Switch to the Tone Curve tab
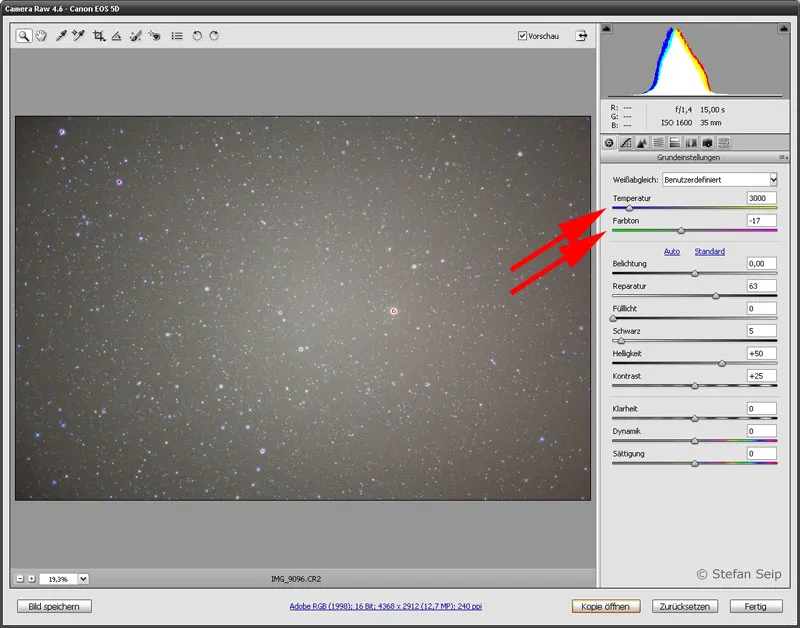 coord(626,143)
